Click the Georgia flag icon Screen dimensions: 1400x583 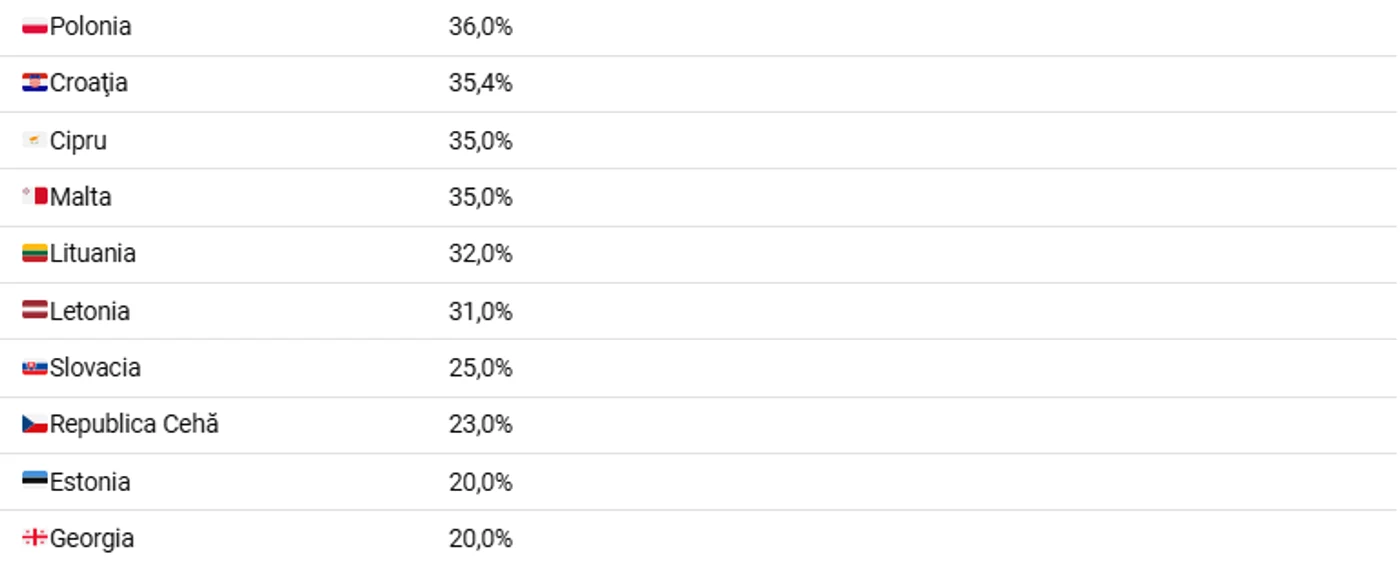click(x=35, y=538)
